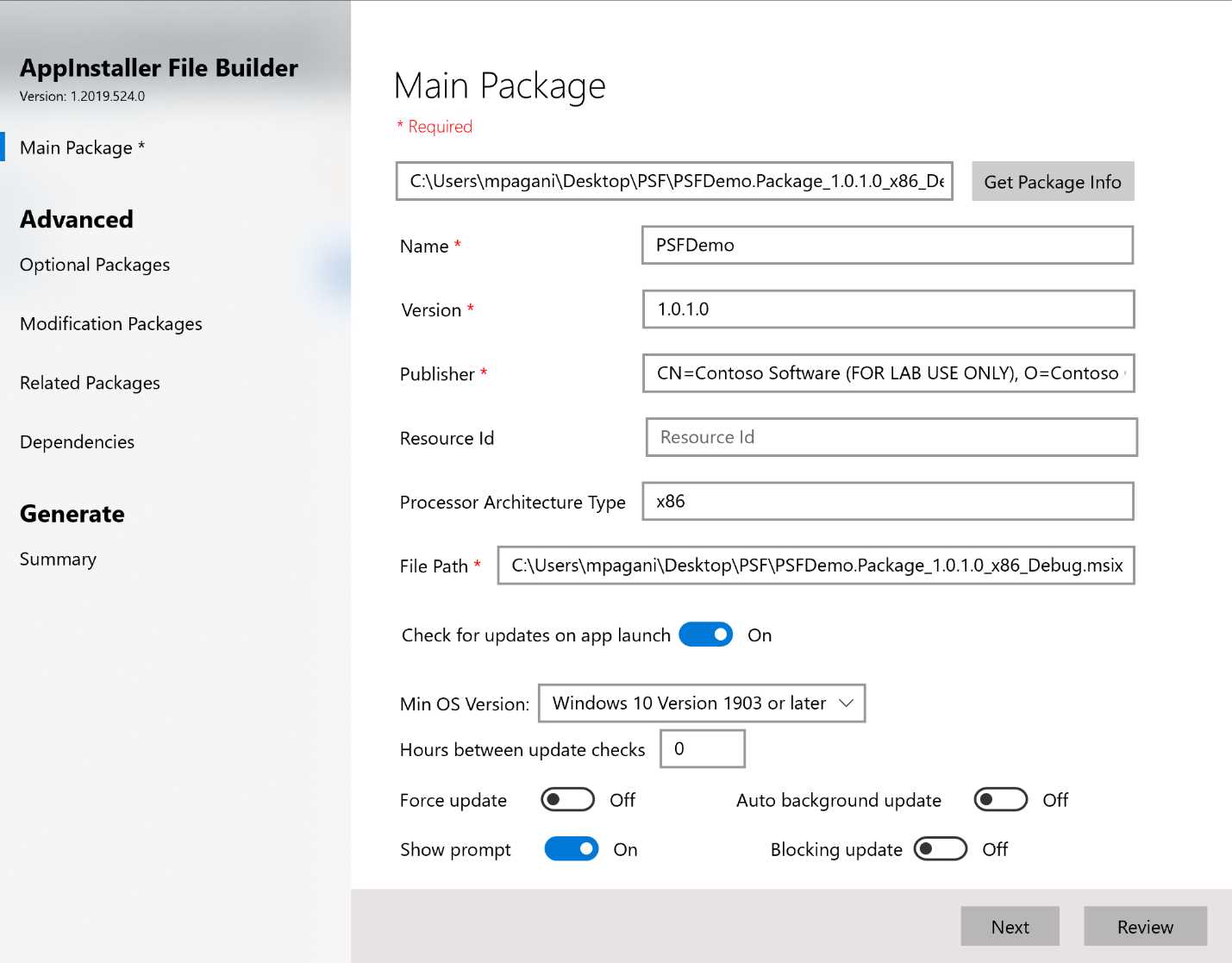Click the Review button
Image resolution: width=1232 pixels, height=963 pixels.
1144,926
